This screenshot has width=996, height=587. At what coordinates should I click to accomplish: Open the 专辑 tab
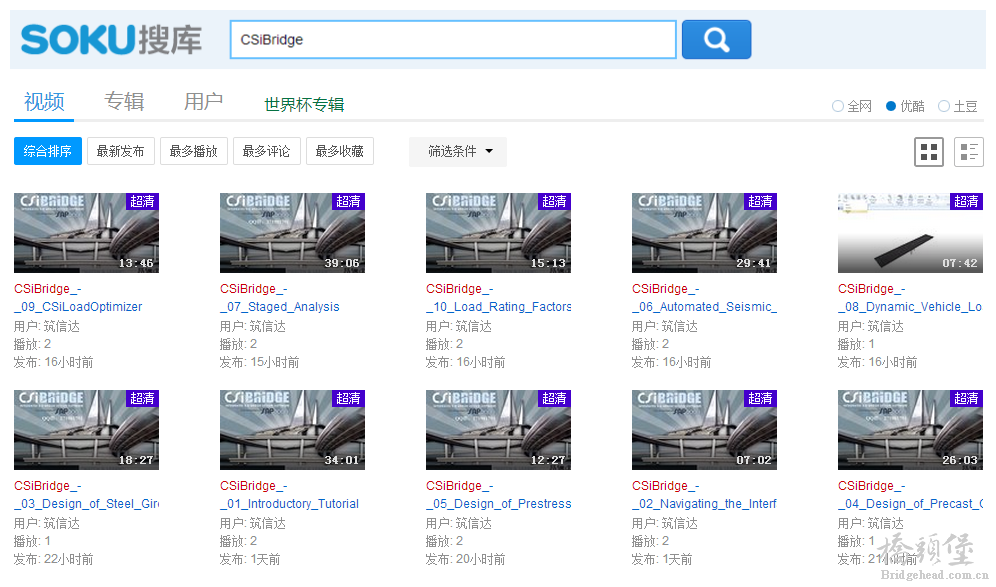click(124, 102)
